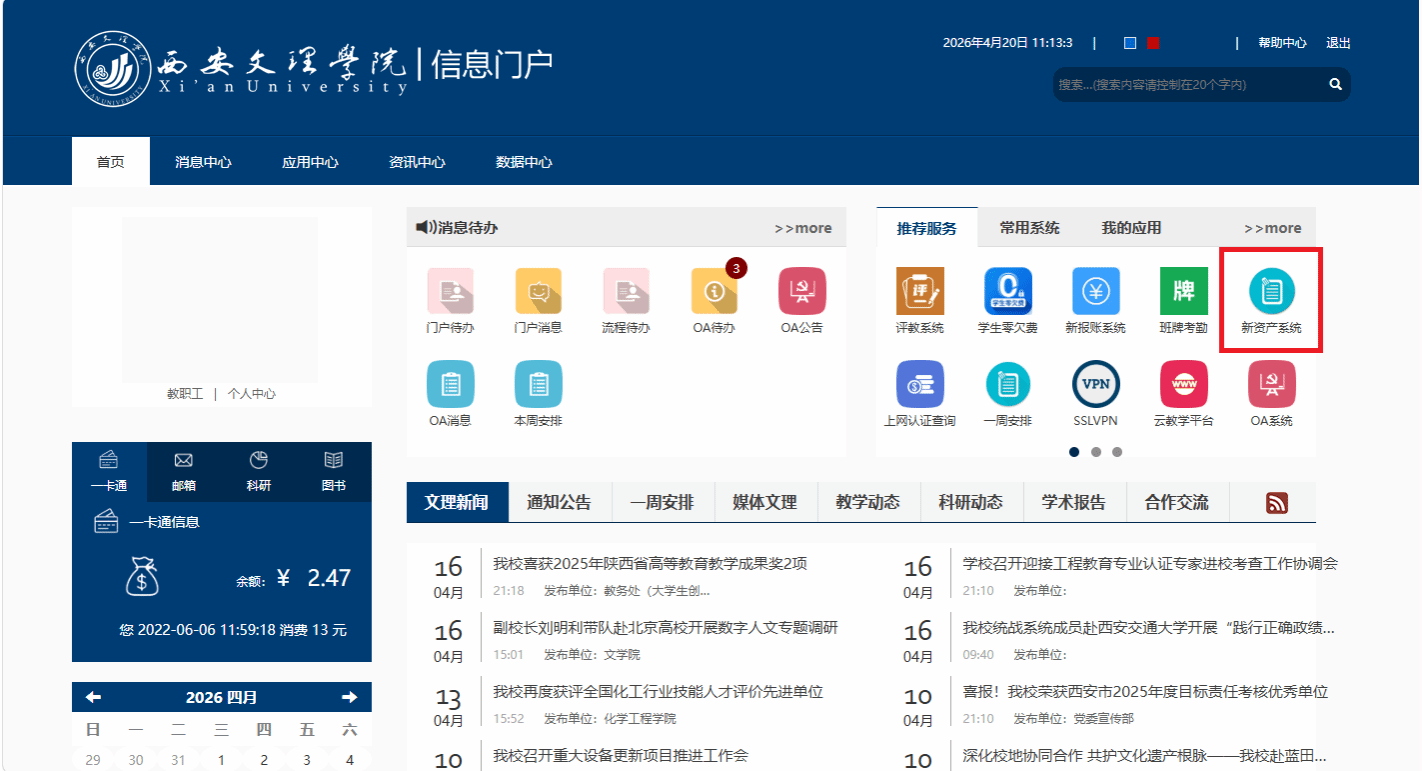Open the 班牌考勤 icon

pos(1183,292)
